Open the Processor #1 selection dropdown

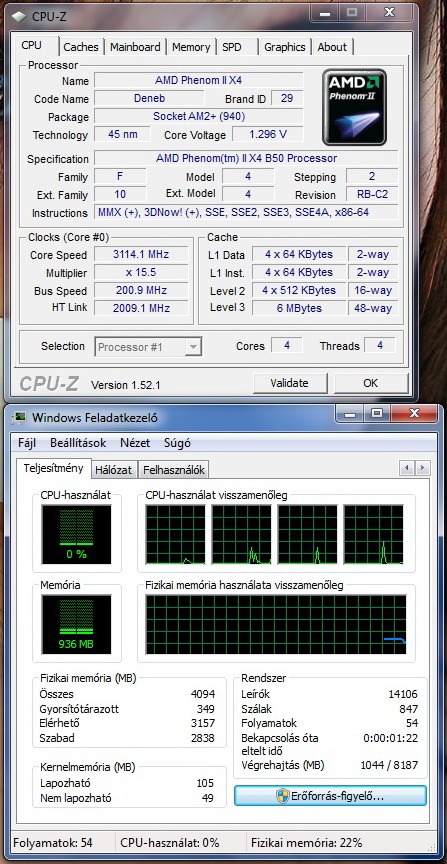[x=148, y=347]
